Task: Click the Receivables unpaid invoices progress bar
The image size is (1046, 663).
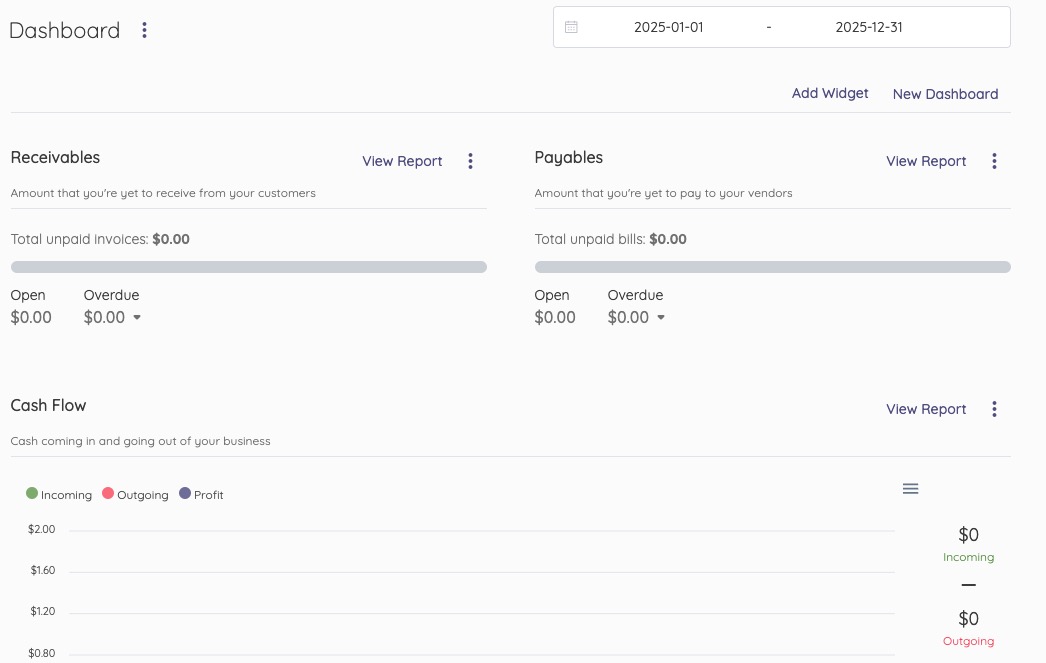Action: point(248,267)
